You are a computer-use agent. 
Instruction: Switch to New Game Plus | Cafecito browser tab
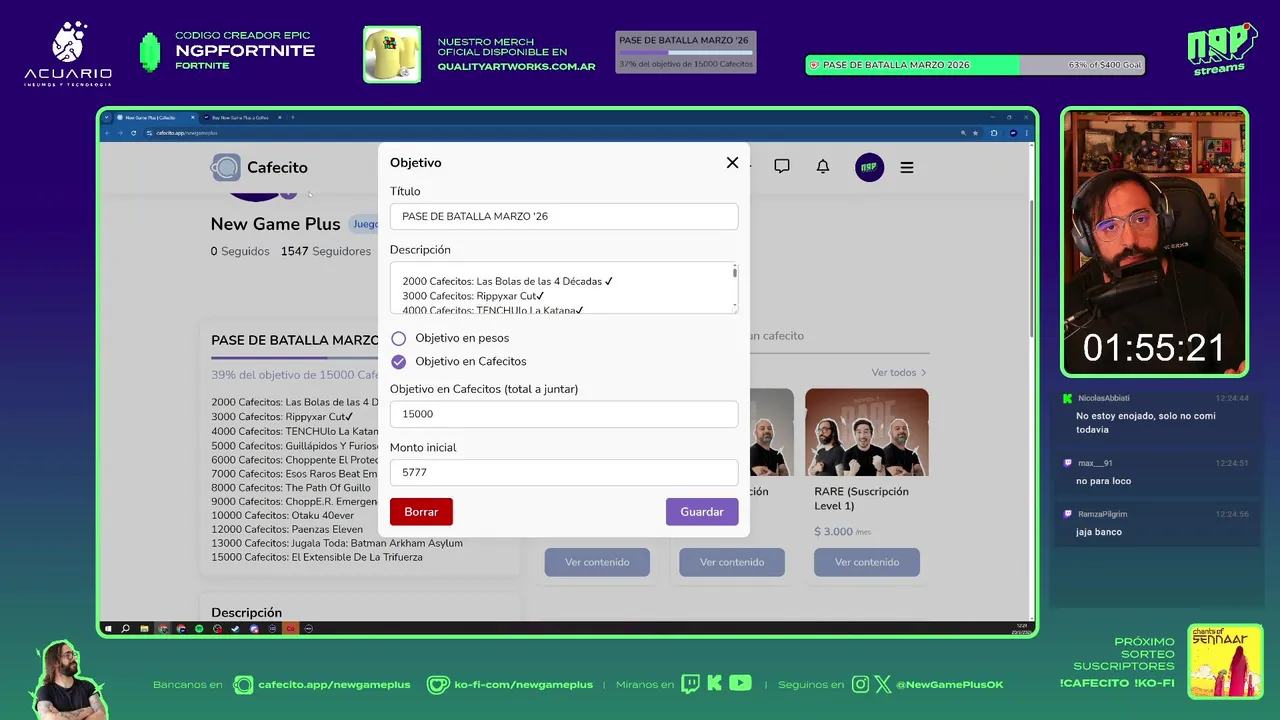150,117
